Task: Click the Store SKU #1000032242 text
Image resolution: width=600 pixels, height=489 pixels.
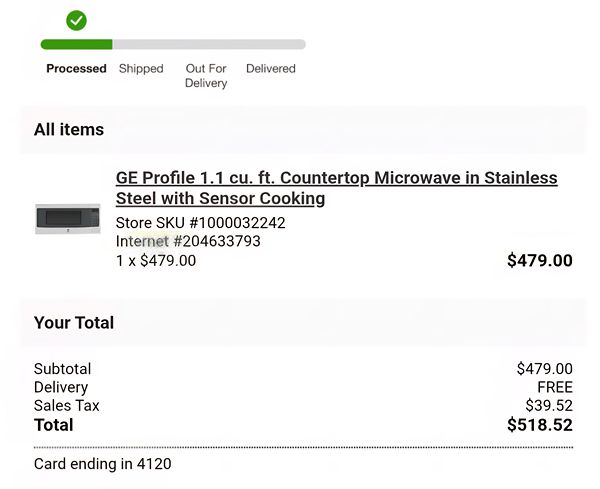Action: click(201, 223)
